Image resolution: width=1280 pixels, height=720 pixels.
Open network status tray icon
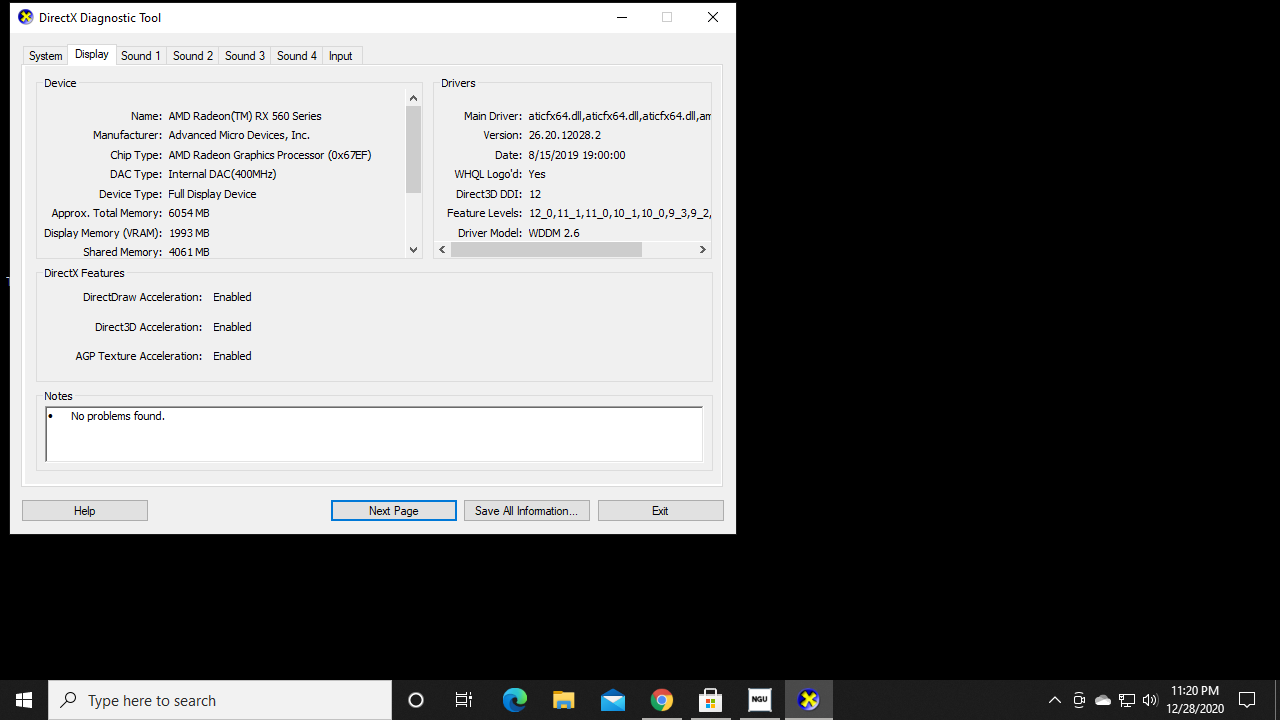point(1127,700)
